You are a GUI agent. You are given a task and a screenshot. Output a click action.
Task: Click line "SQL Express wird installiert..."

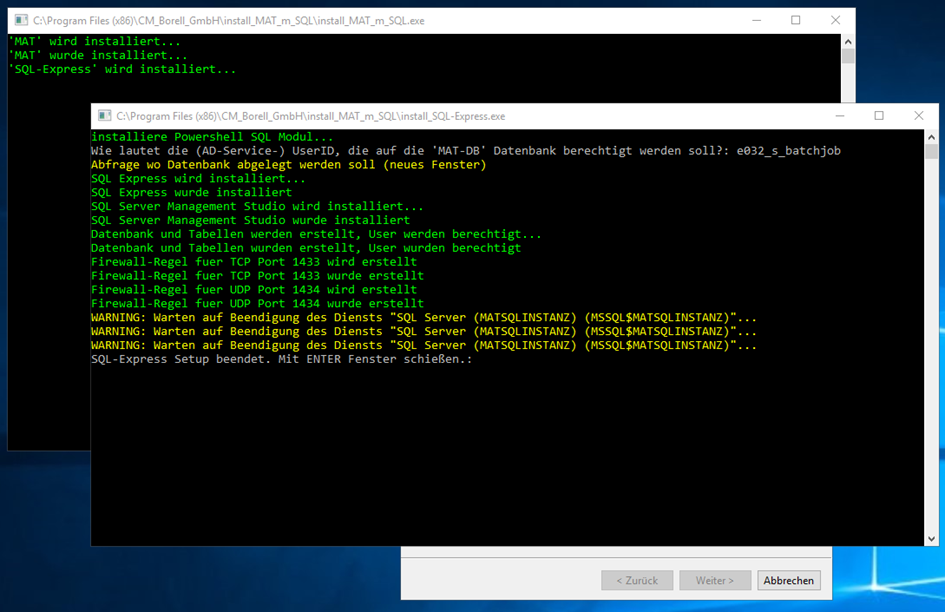click(198, 178)
